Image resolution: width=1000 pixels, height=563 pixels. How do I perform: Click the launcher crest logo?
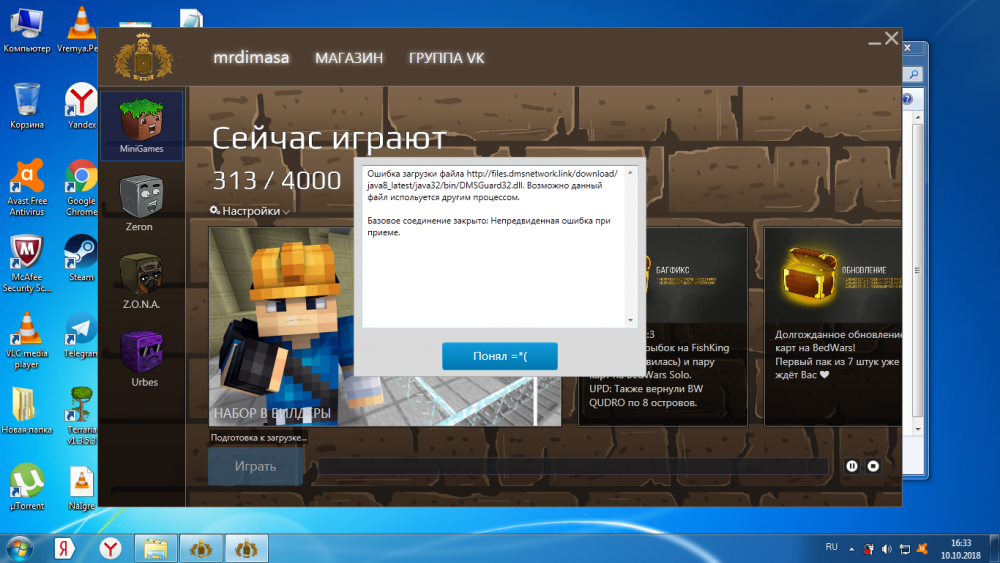pyautogui.click(x=143, y=57)
